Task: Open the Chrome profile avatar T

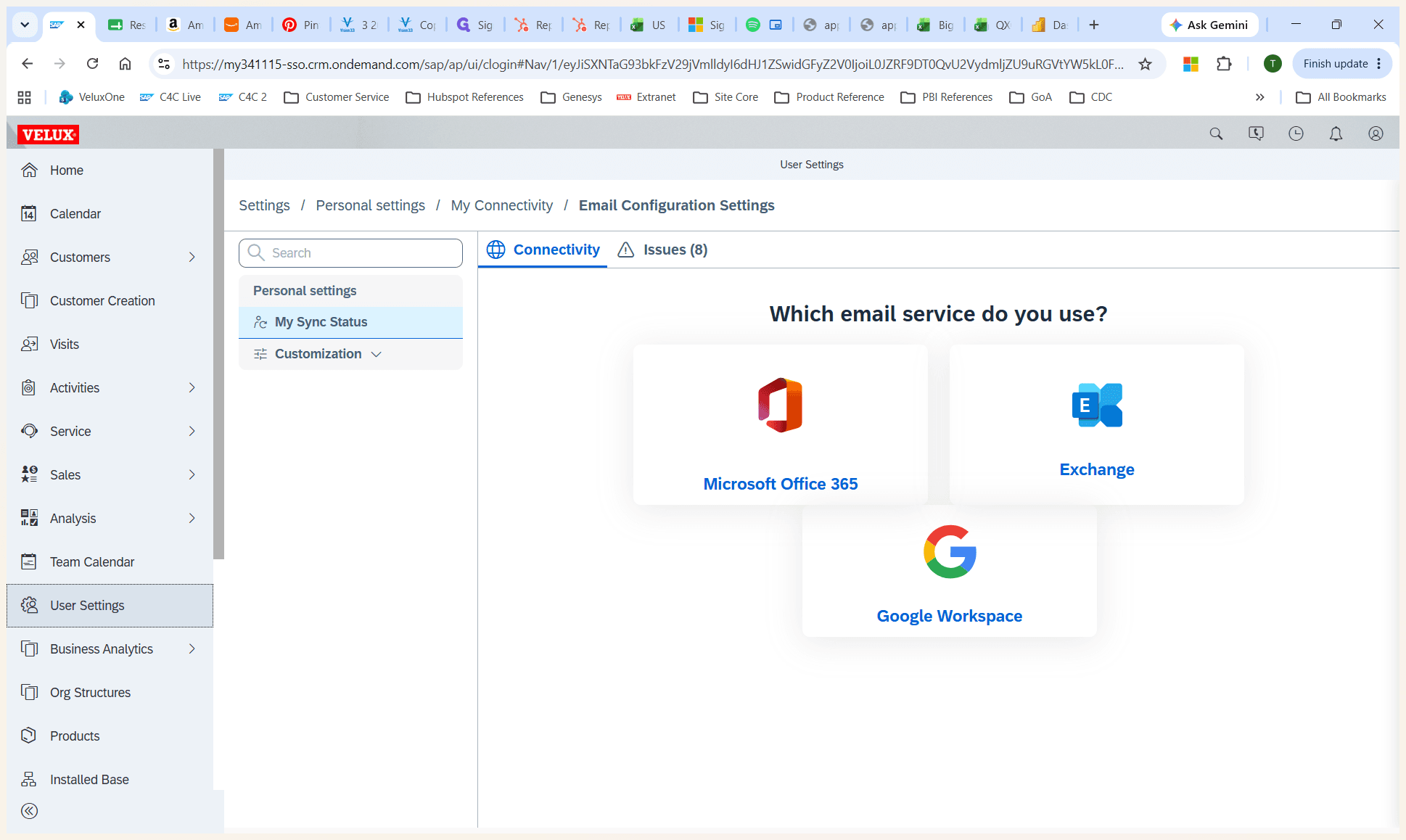Action: coord(1273,64)
